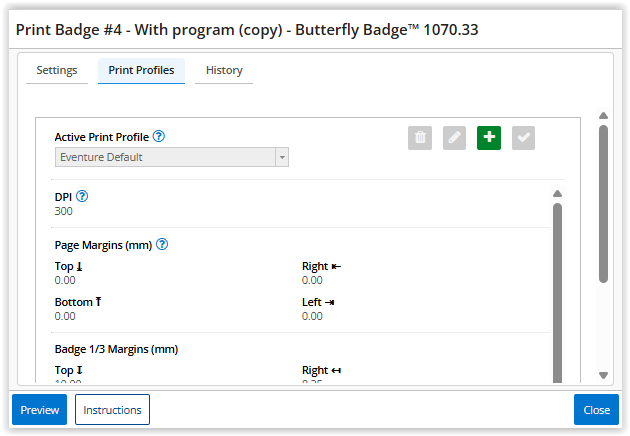Add a new print profile with plus icon
This screenshot has width=630, height=436.
click(489, 138)
